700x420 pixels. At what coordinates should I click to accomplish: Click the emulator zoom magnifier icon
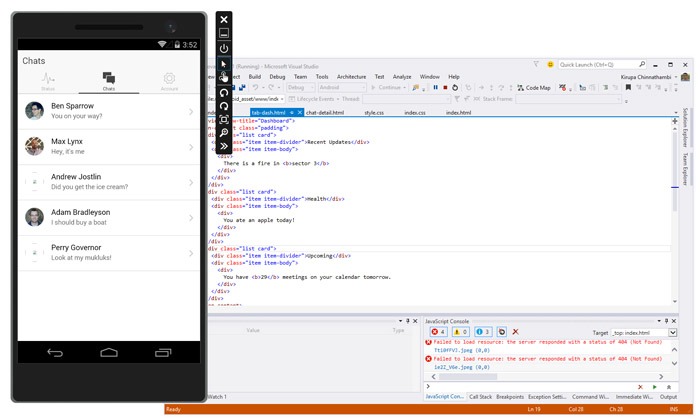(x=224, y=133)
